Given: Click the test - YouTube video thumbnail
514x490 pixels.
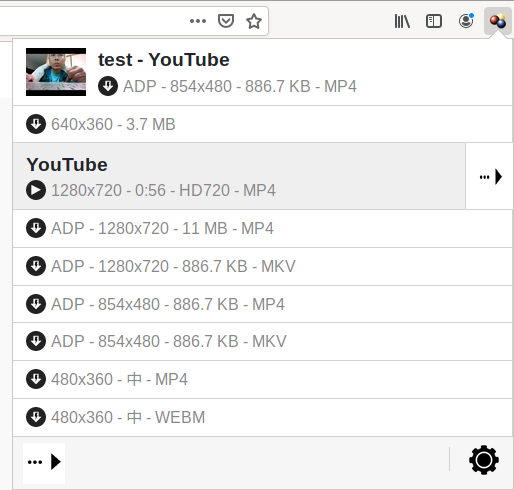Looking at the screenshot, I should (56, 72).
